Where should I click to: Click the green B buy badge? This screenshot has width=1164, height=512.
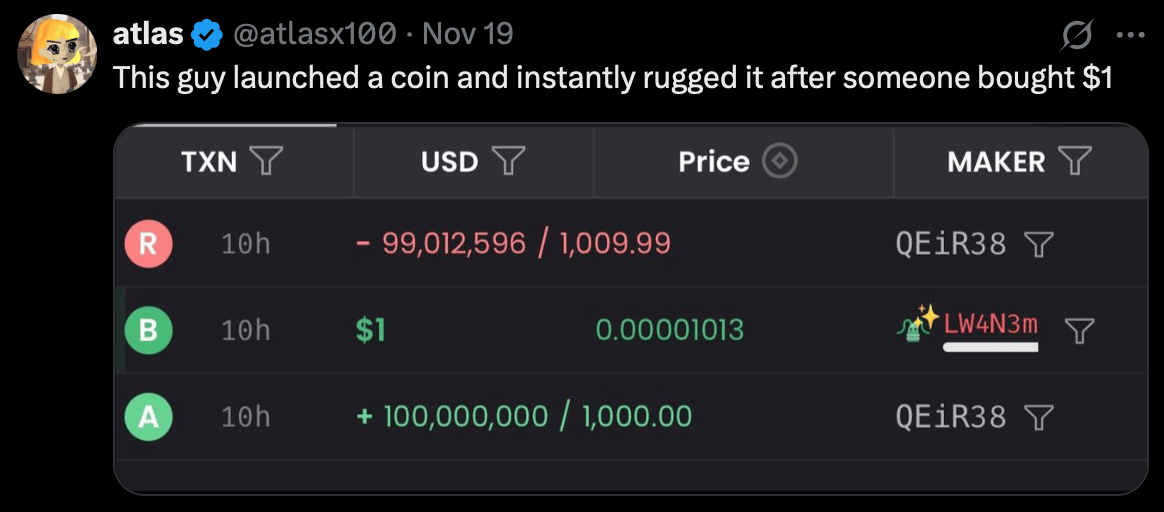coord(148,330)
